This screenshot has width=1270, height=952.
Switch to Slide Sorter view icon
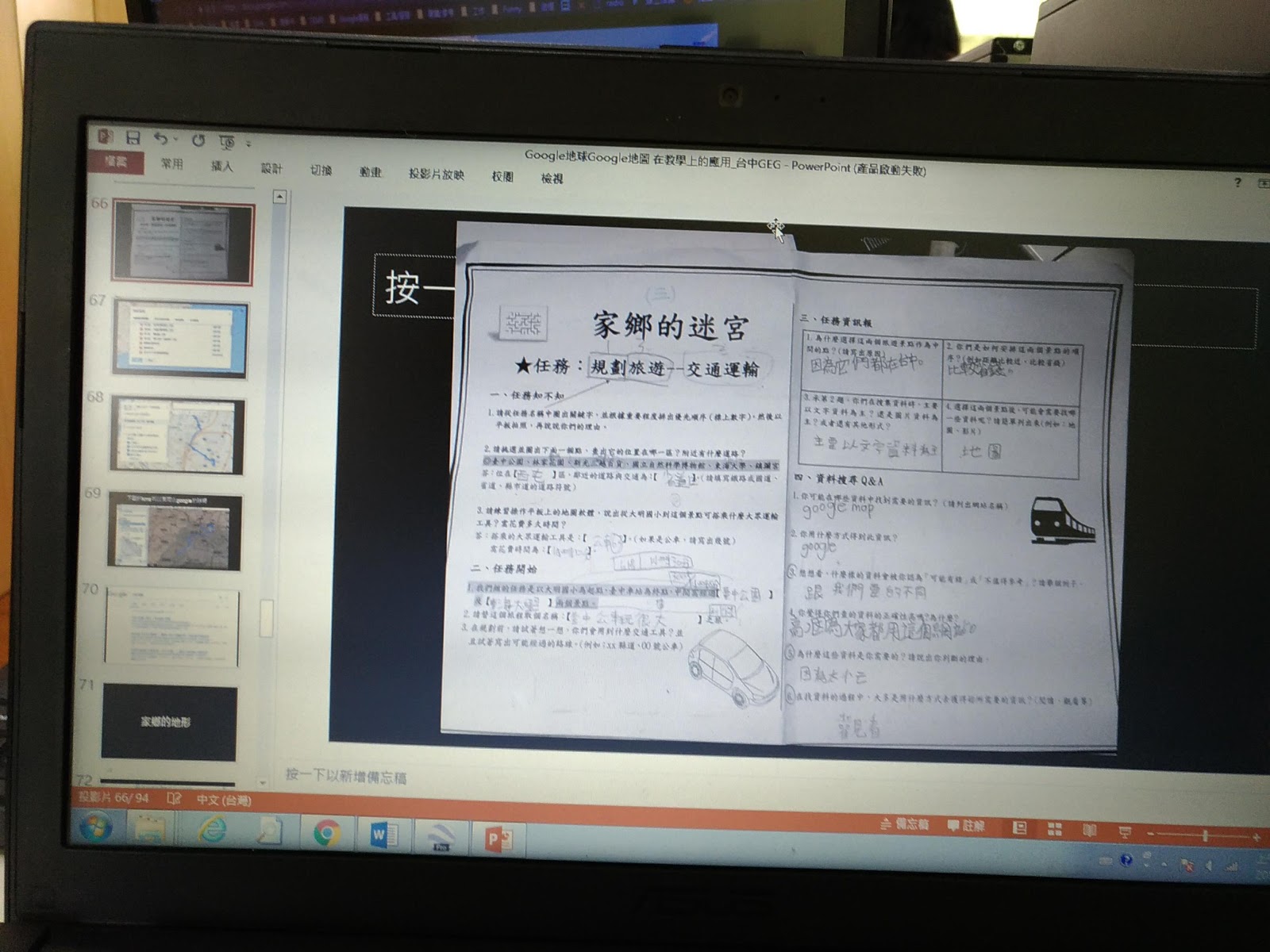point(1055,830)
